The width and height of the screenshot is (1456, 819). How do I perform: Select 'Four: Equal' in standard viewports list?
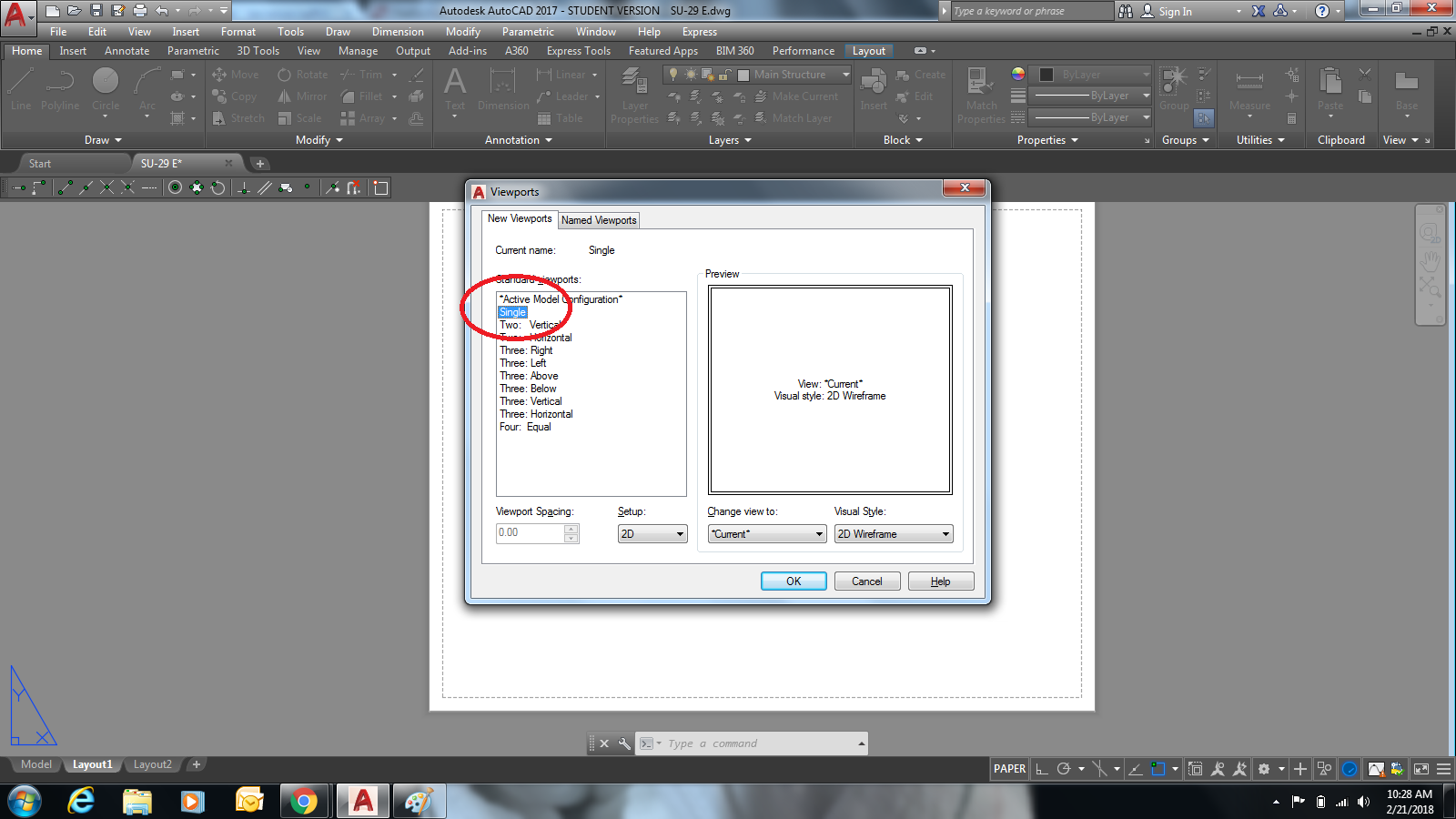[525, 427]
